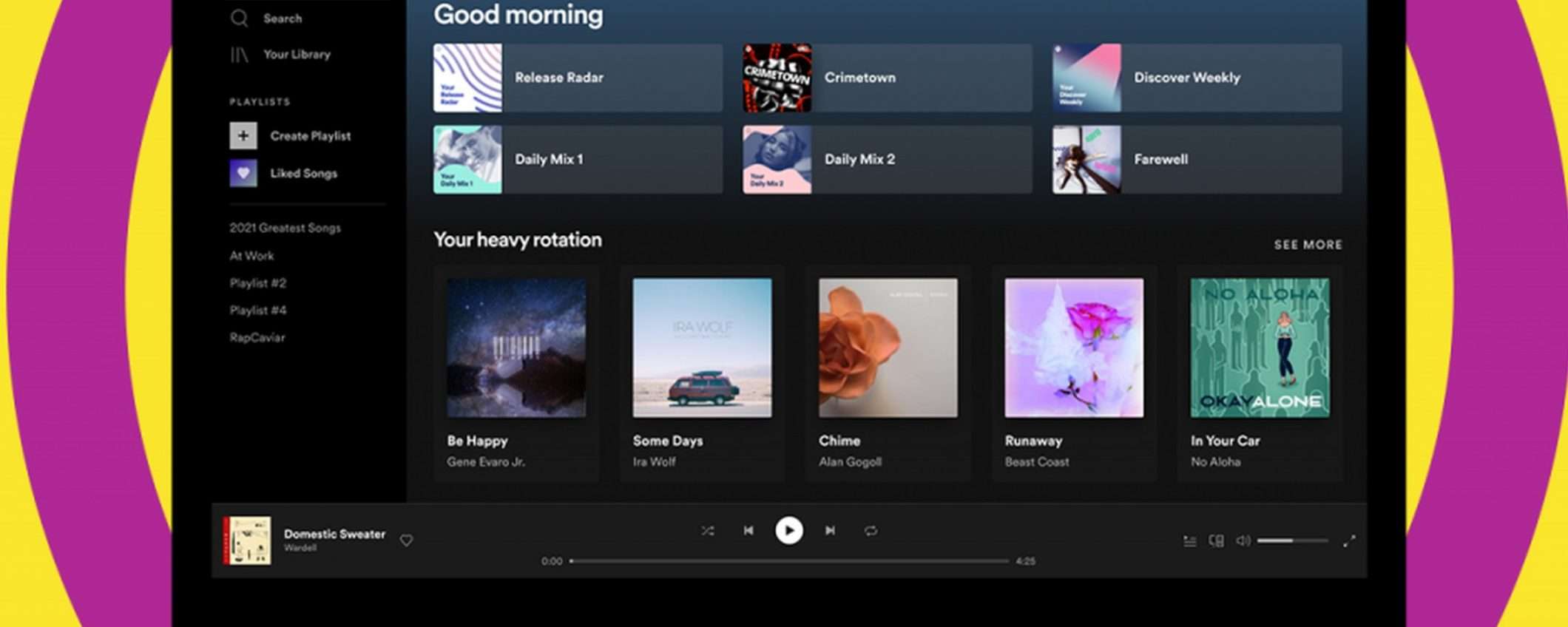Click the Create Playlist label
Screen dimensions: 1568x627
pyautogui.click(x=311, y=136)
